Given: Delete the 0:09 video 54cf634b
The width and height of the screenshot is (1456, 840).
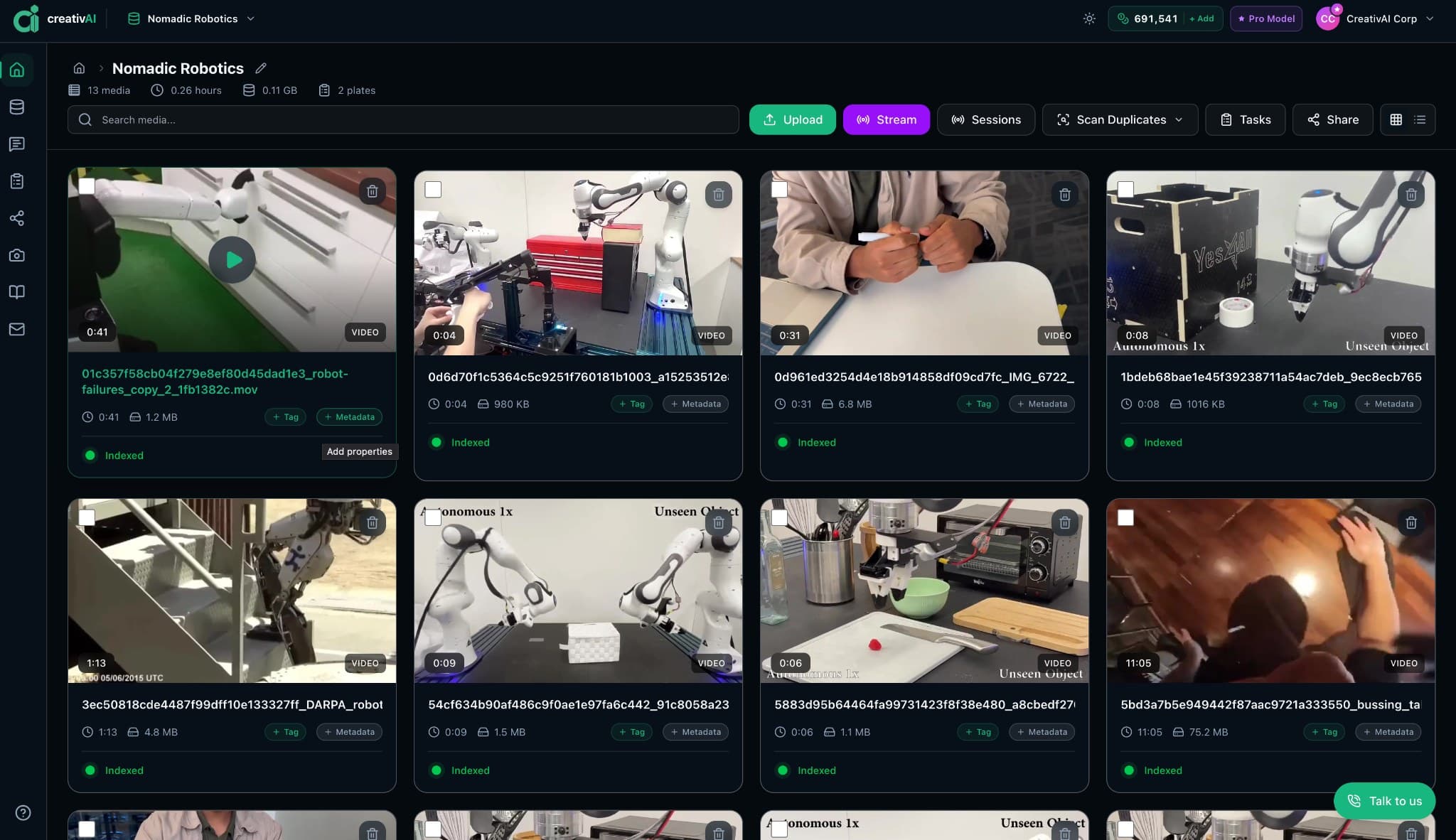Looking at the screenshot, I should tap(718, 522).
